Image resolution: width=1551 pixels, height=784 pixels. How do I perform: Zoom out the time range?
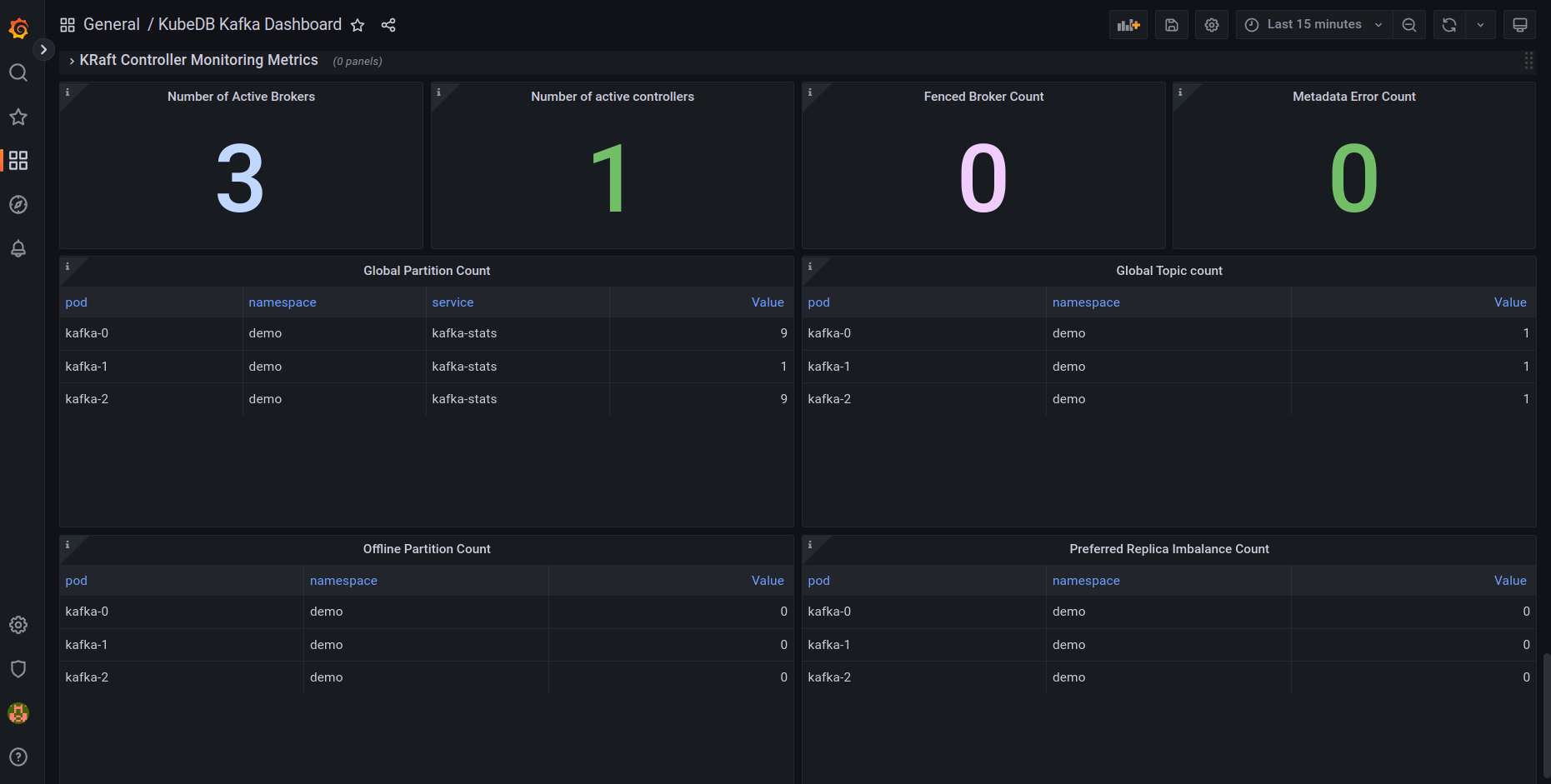[x=1409, y=25]
